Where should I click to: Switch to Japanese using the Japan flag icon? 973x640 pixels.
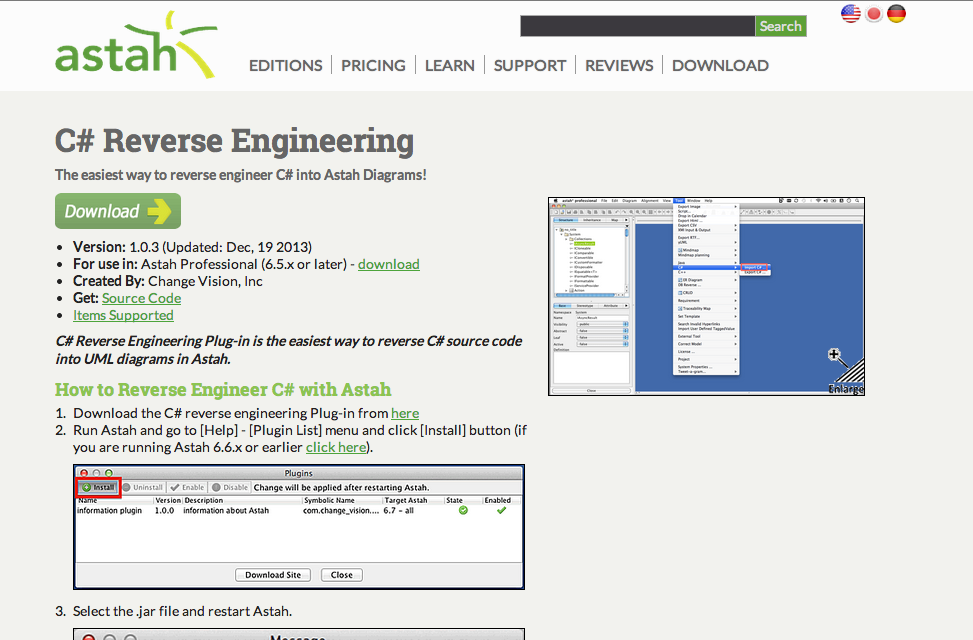[x=873, y=13]
